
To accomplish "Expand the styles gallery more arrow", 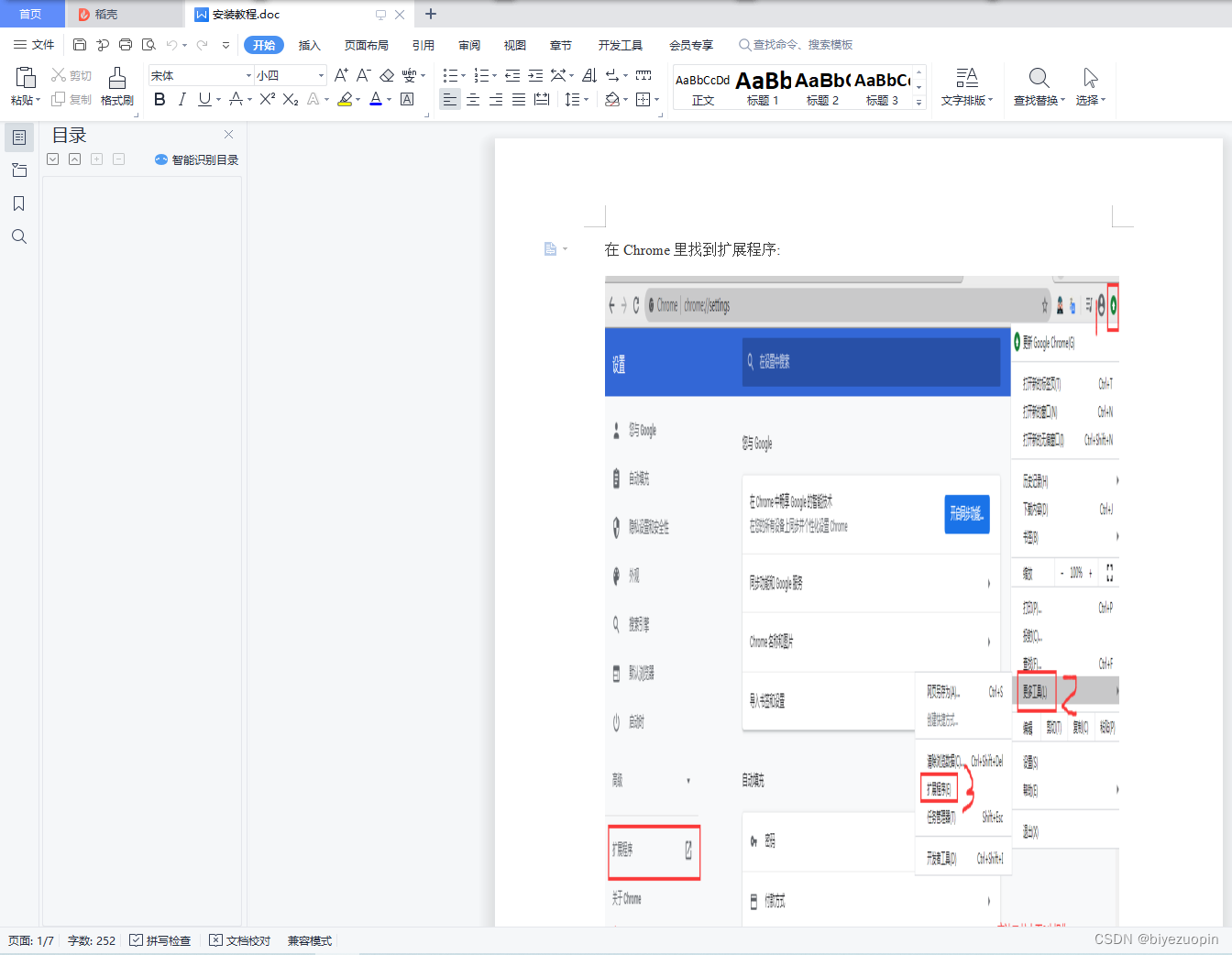I will coord(919,102).
